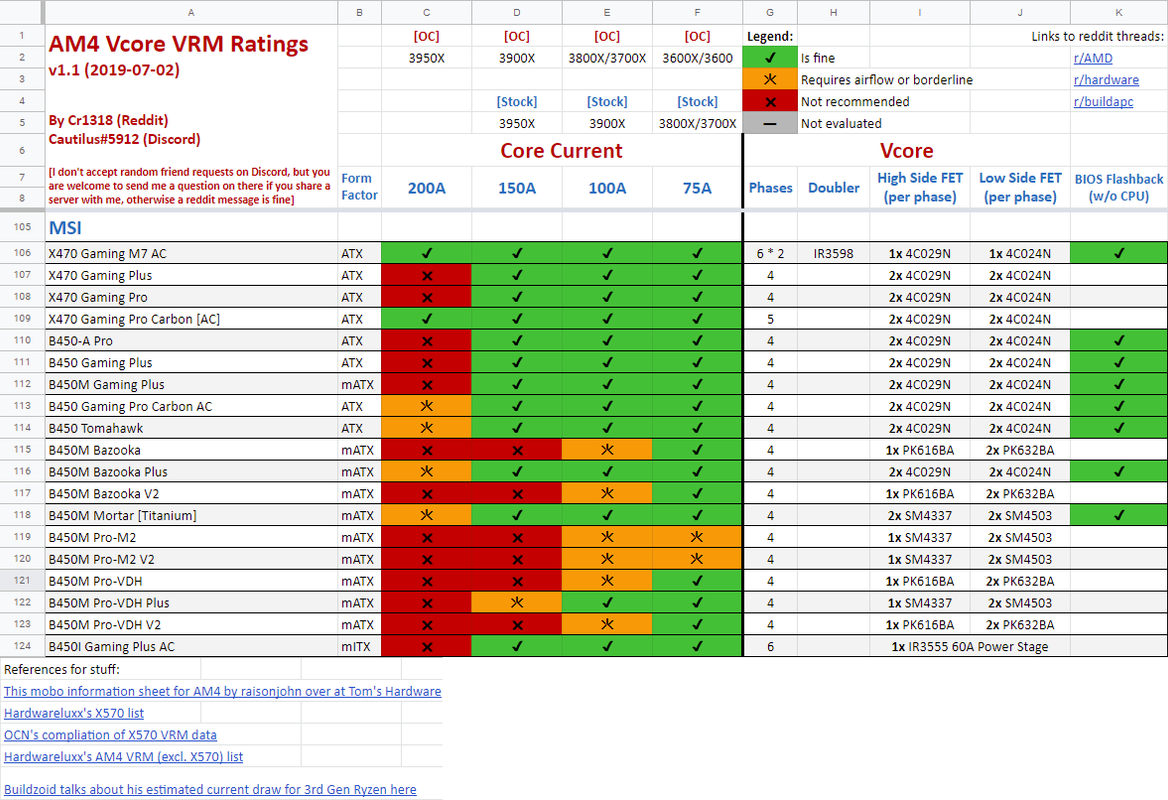Select the 'Vcore' header cell
Image resolution: width=1168 pixels, height=800 pixels.
point(907,150)
